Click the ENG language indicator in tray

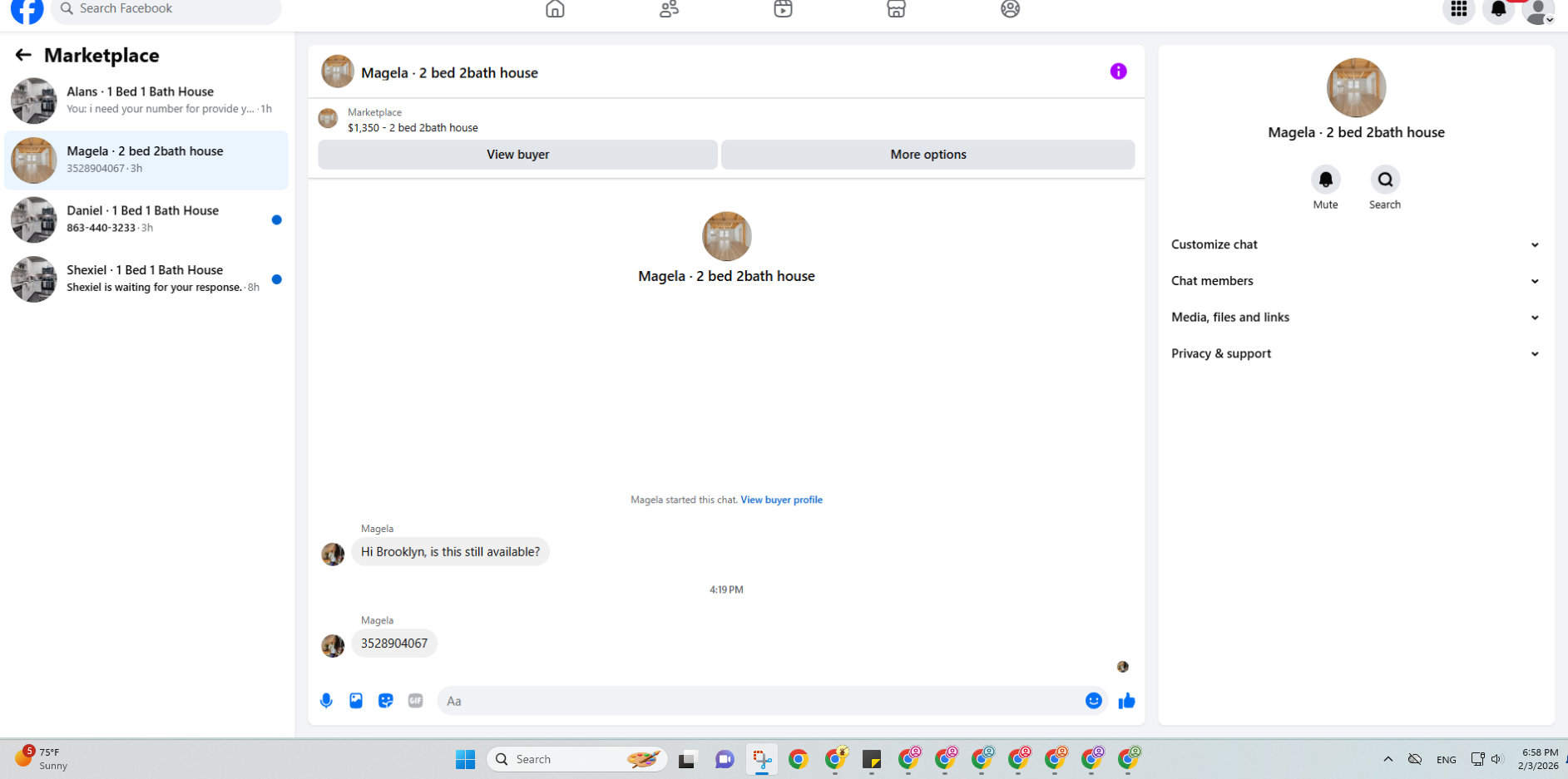coord(1446,760)
